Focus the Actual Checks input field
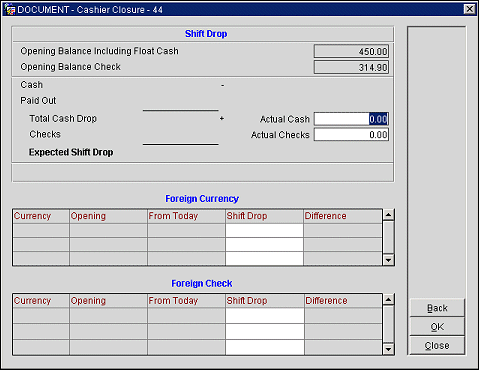 [x=351, y=135]
